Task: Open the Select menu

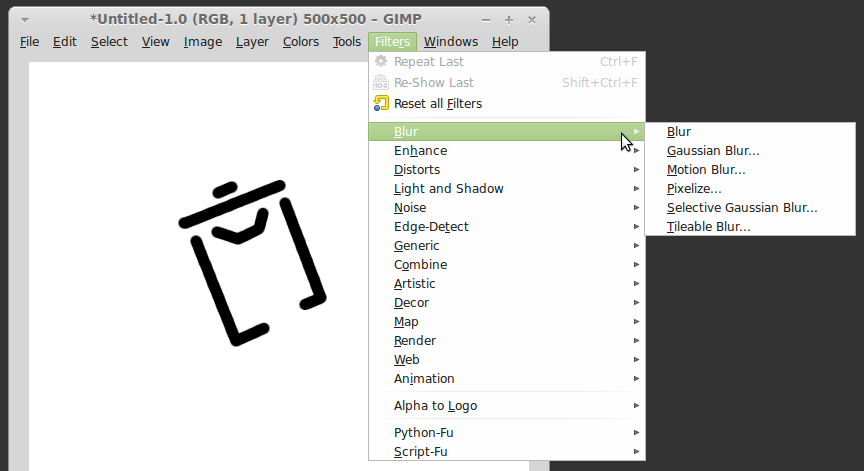Action: point(109,42)
